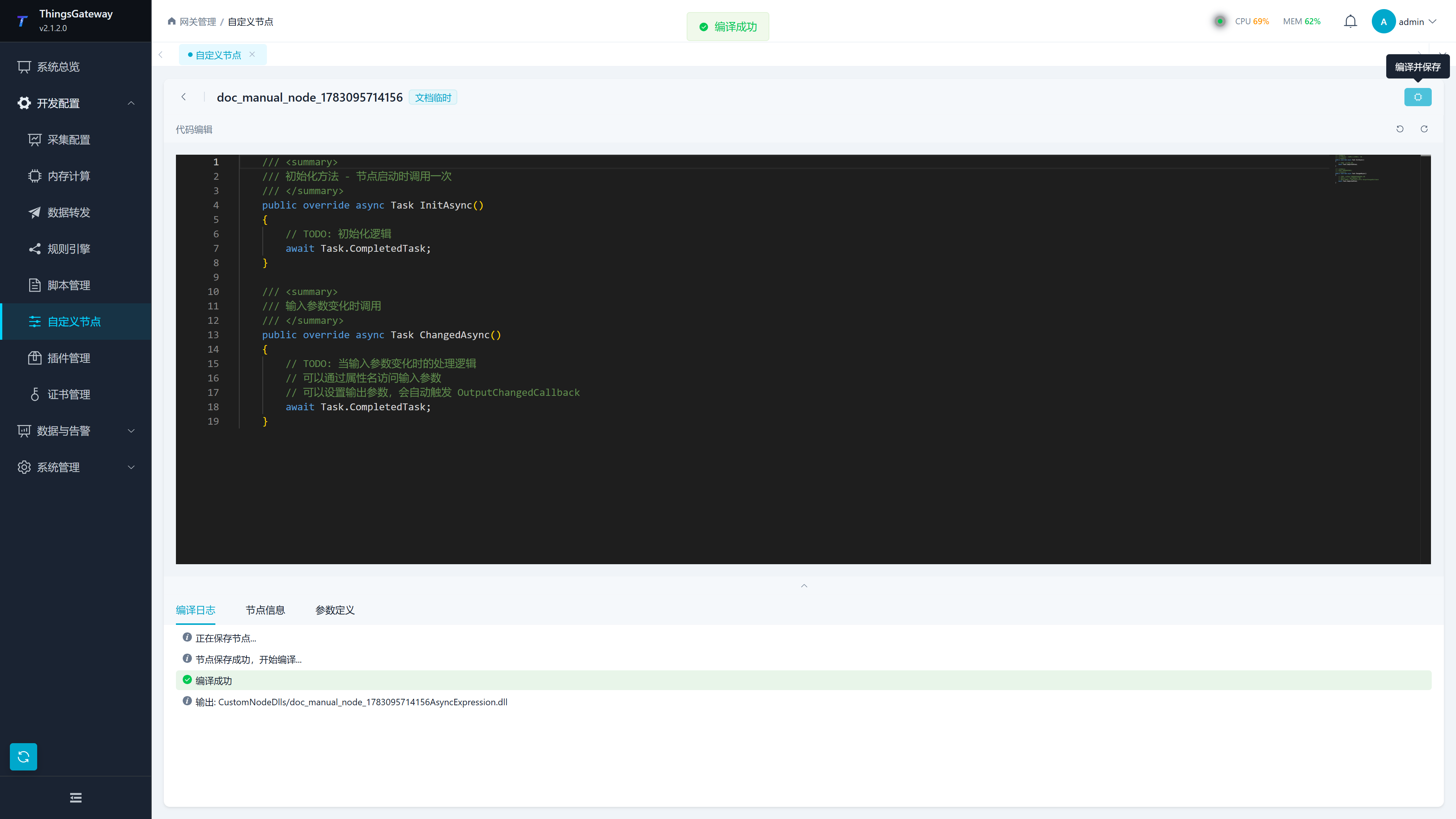Switch to the 节点信息 tab
Image resolution: width=1456 pixels, height=819 pixels.
point(265,610)
